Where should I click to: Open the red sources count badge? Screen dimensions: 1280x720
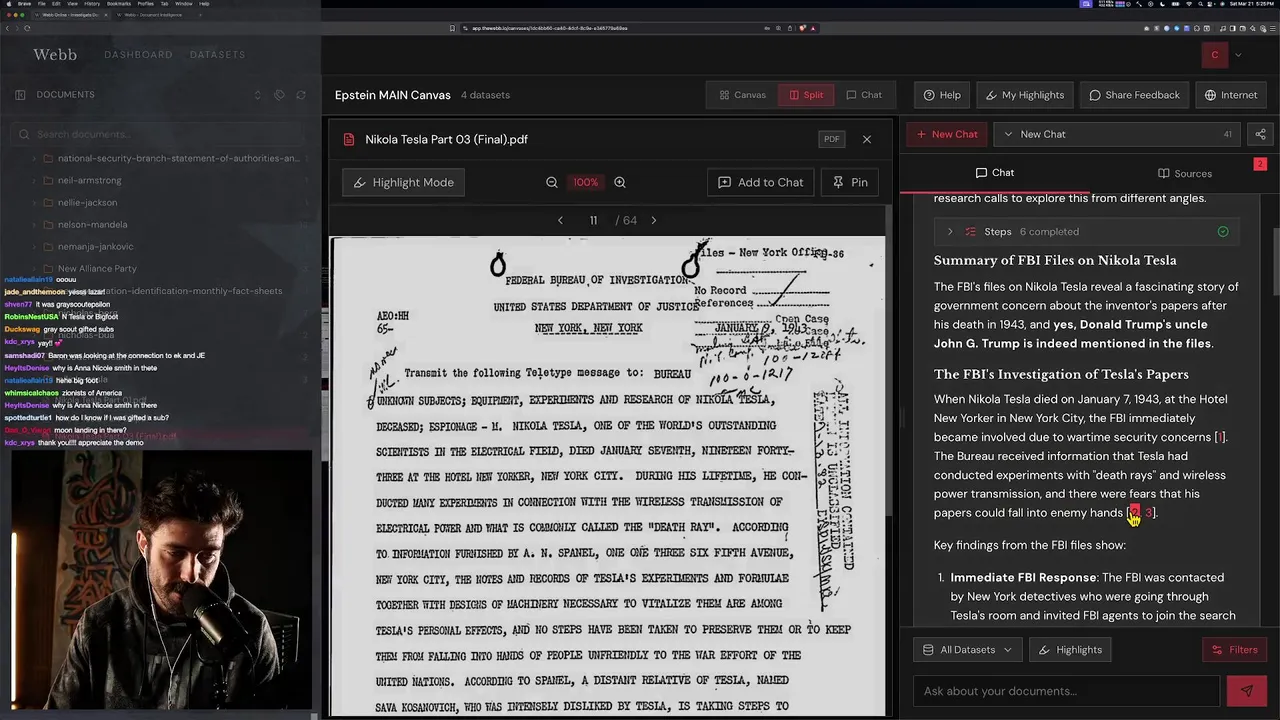[1260, 164]
